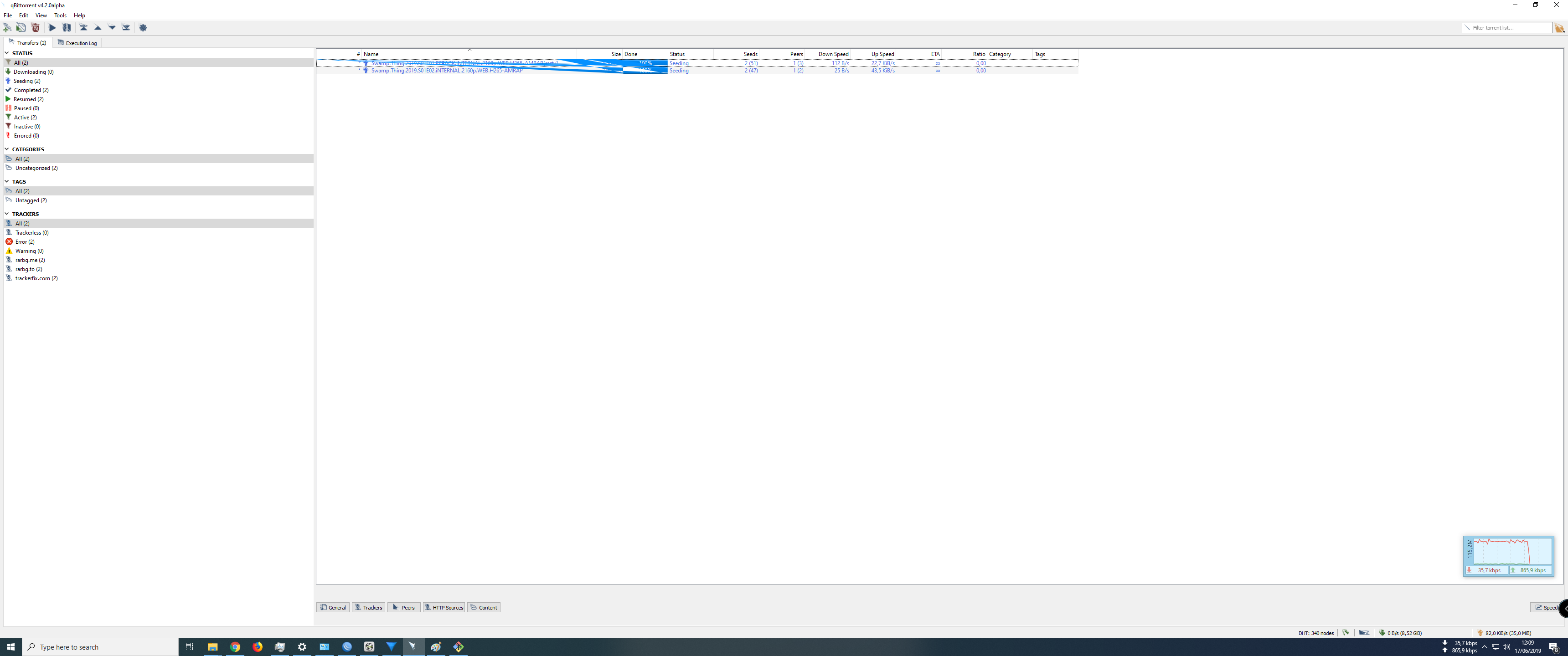Click the green download speed status icon
The width and height of the screenshot is (1568, 656).
pos(1382,633)
